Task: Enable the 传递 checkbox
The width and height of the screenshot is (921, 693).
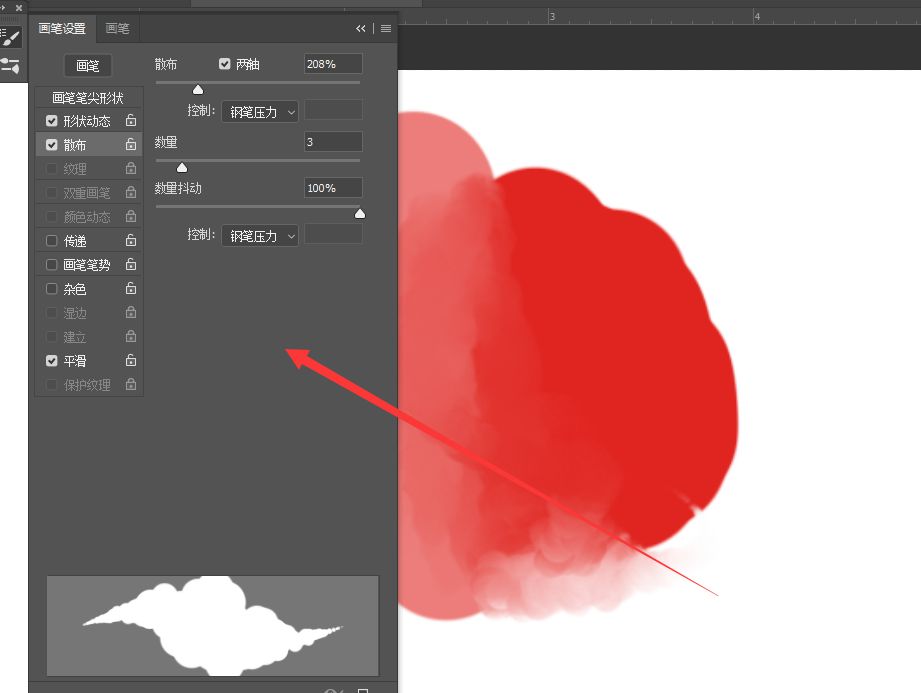Action: [x=52, y=241]
